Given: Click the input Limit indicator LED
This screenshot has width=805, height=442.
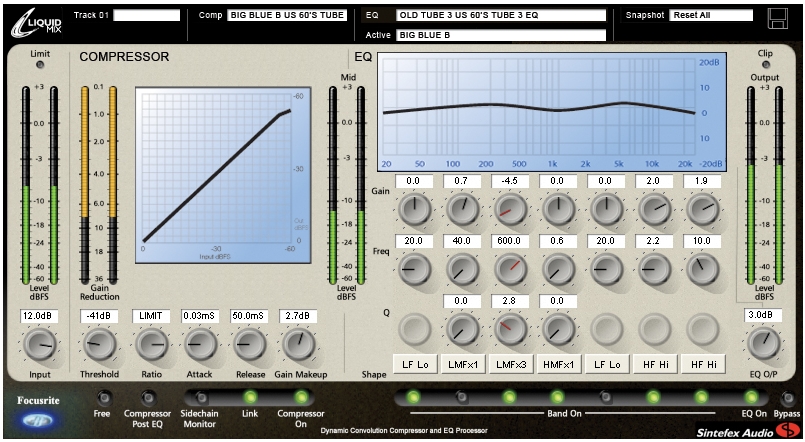Looking at the screenshot, I should (40, 65).
